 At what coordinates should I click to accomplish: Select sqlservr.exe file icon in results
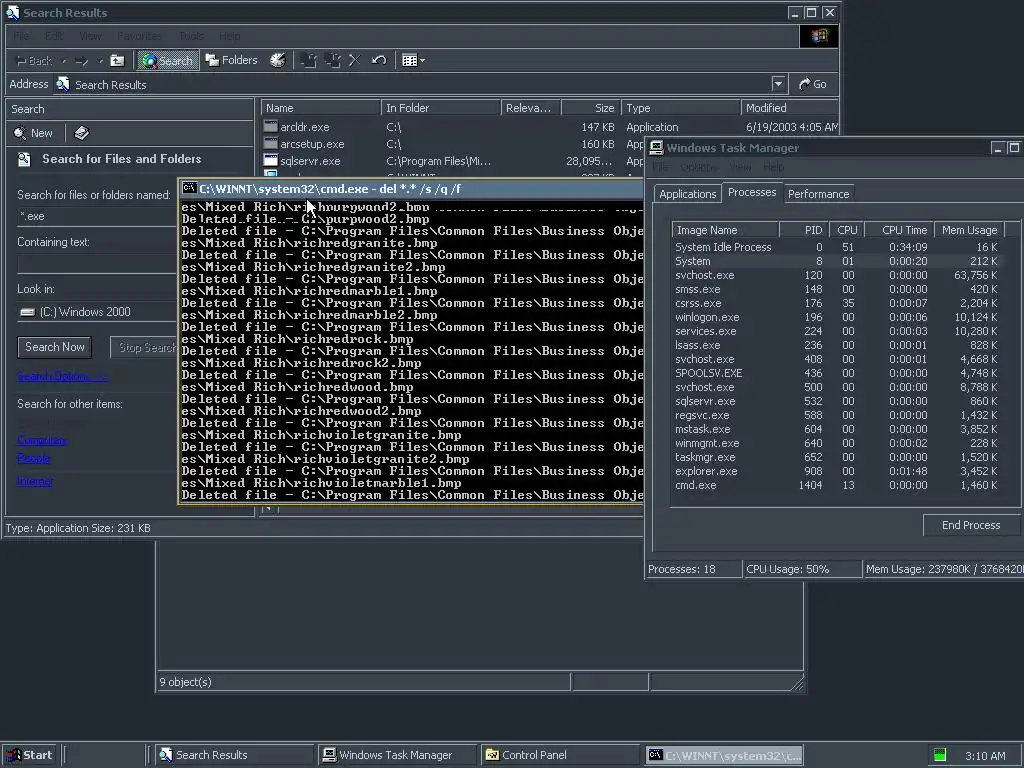pos(271,161)
